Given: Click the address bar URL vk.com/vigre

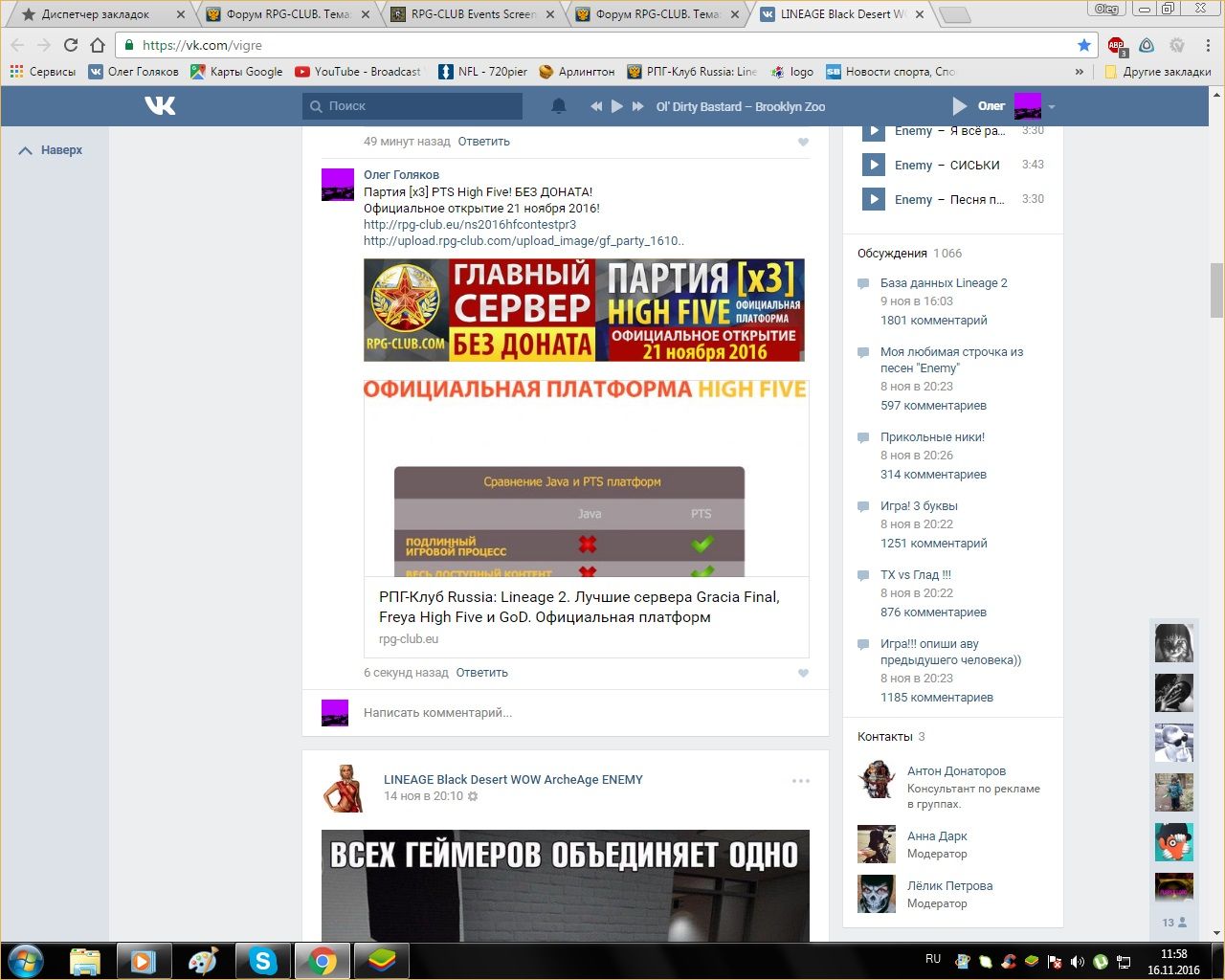Looking at the screenshot, I should 202,45.
